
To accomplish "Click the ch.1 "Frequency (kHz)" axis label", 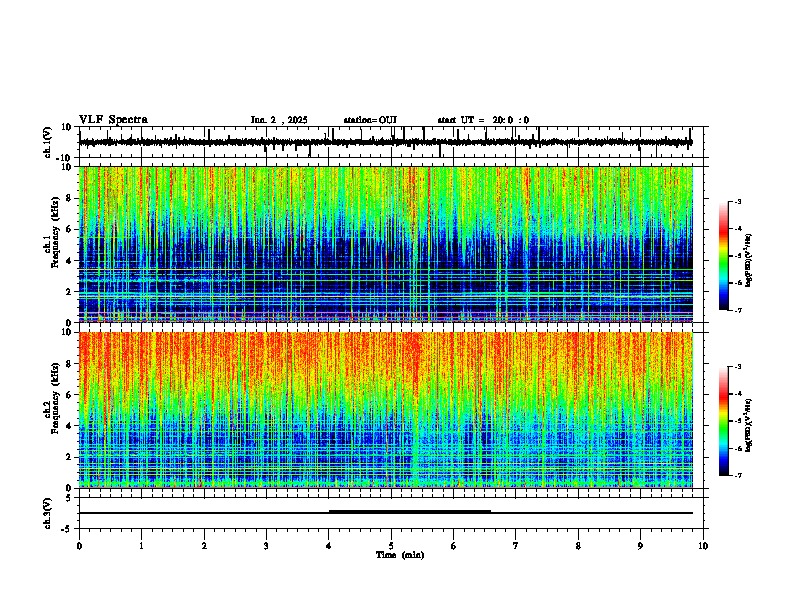I will tap(55, 233).
